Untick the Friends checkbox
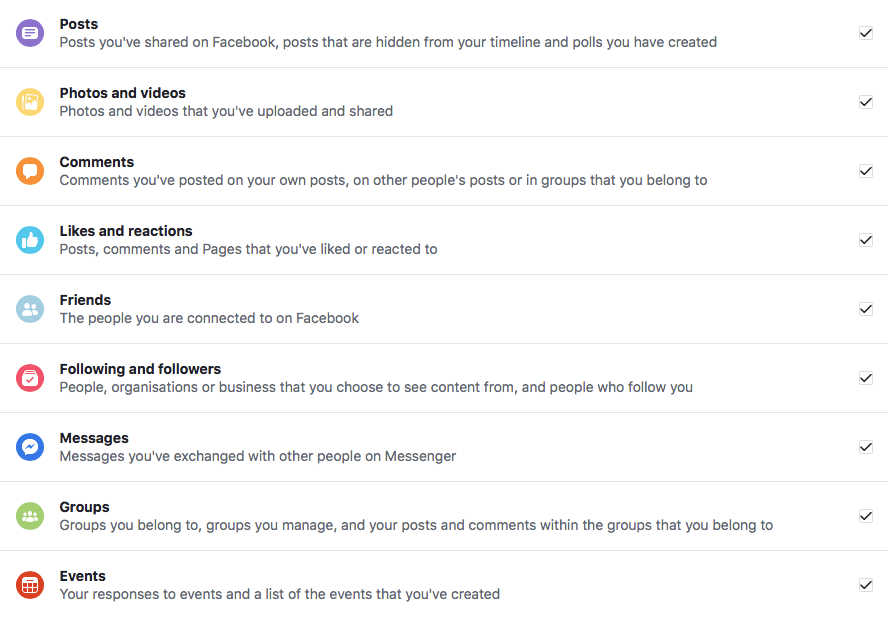 click(866, 309)
